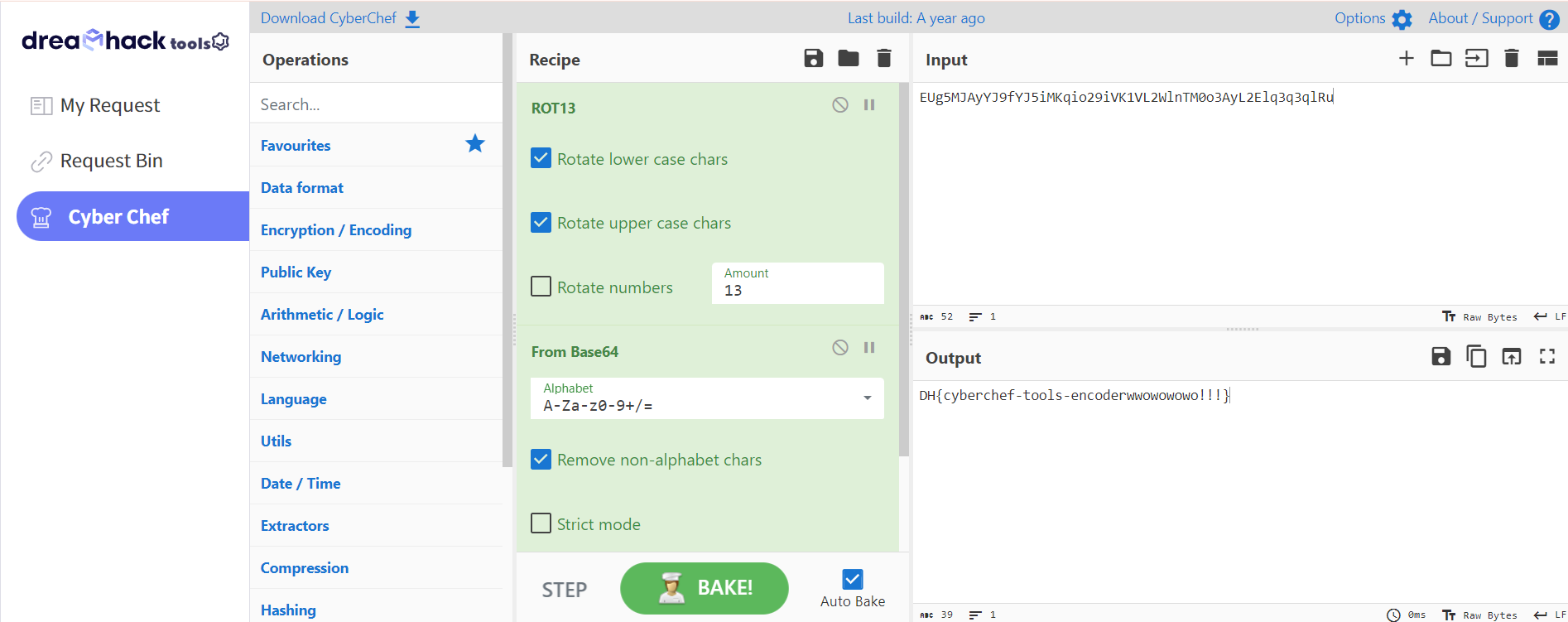Set breakpoint on From Base64 operation
The width and height of the screenshot is (1568, 622).
coord(869,347)
